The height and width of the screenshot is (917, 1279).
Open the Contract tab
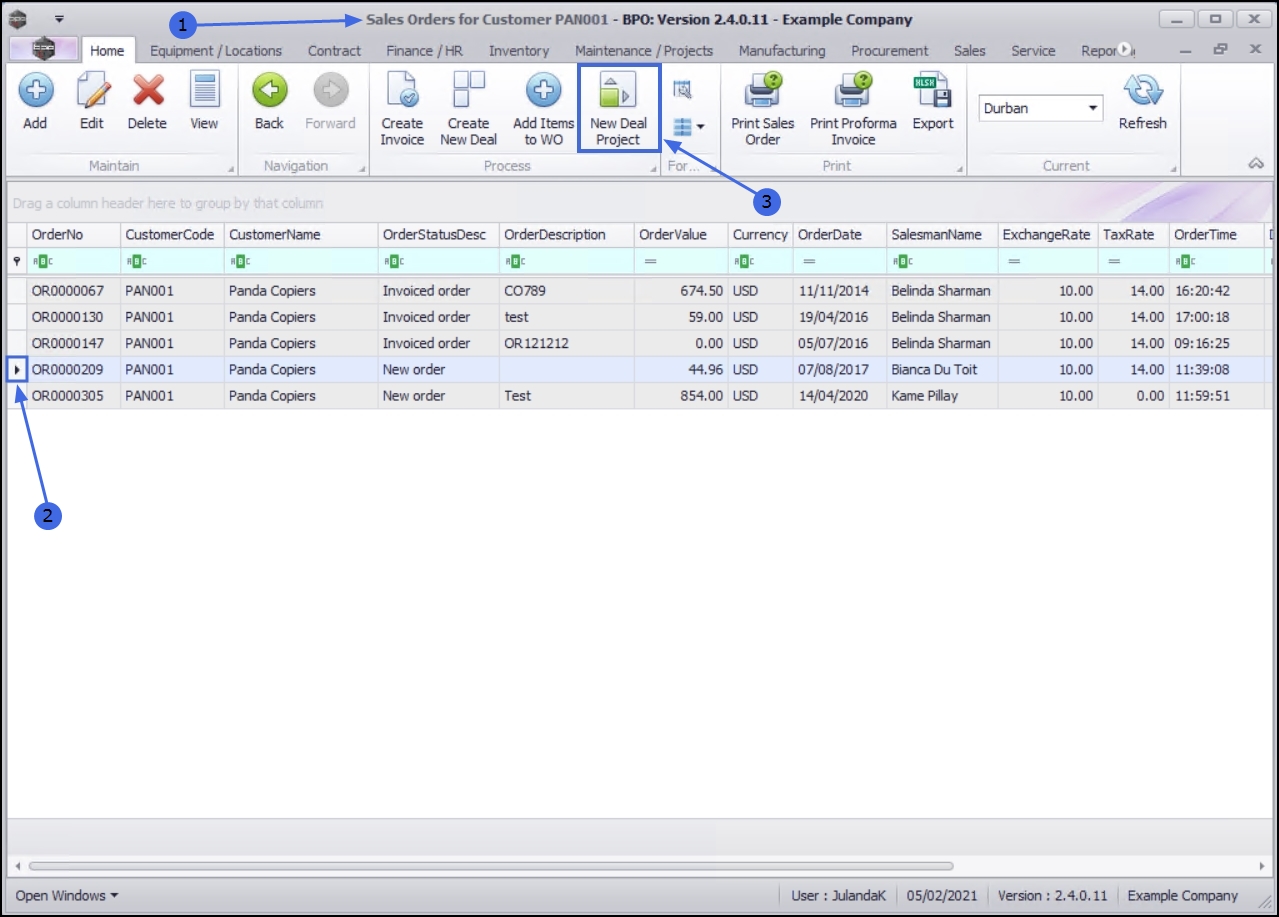[x=334, y=50]
